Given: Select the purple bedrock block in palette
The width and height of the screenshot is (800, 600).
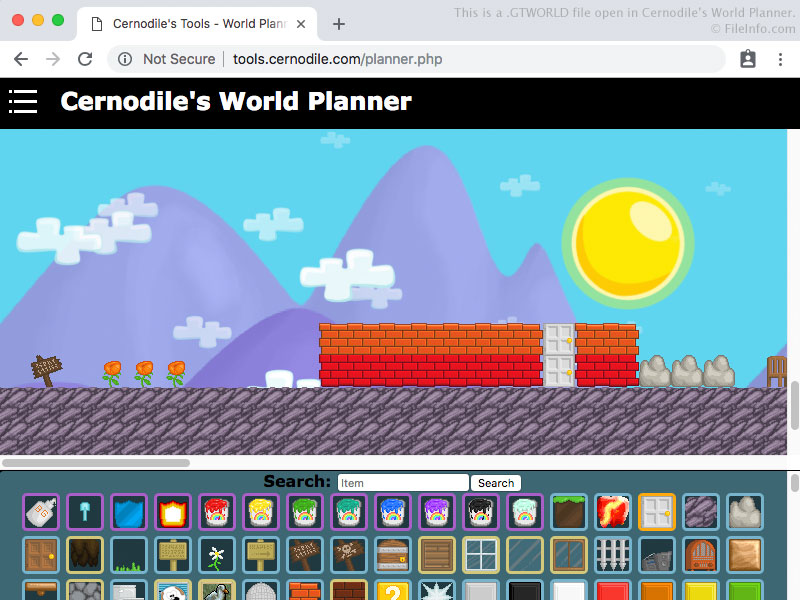Looking at the screenshot, I should click(700, 512).
